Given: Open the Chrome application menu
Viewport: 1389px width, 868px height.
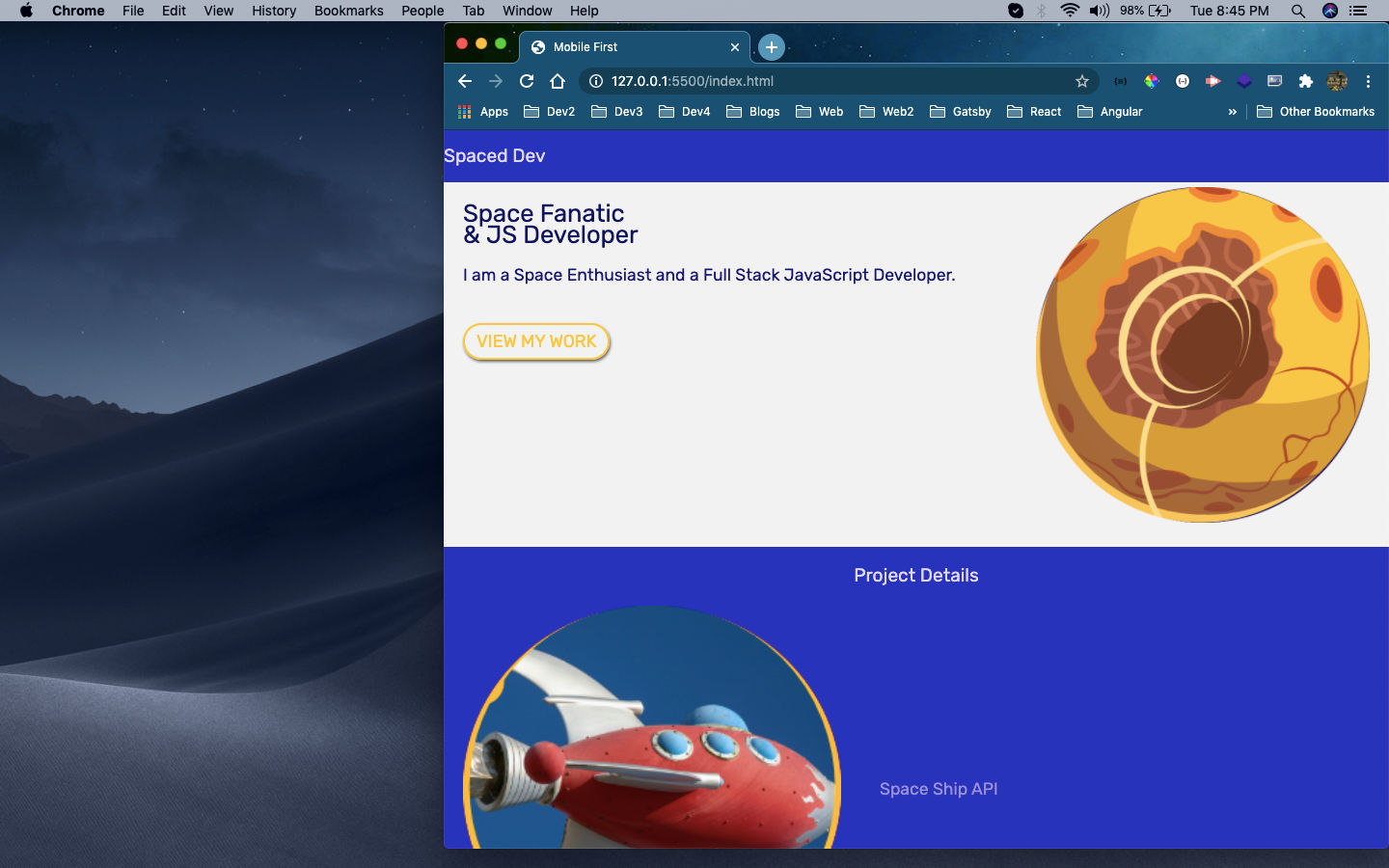Looking at the screenshot, I should [78, 11].
